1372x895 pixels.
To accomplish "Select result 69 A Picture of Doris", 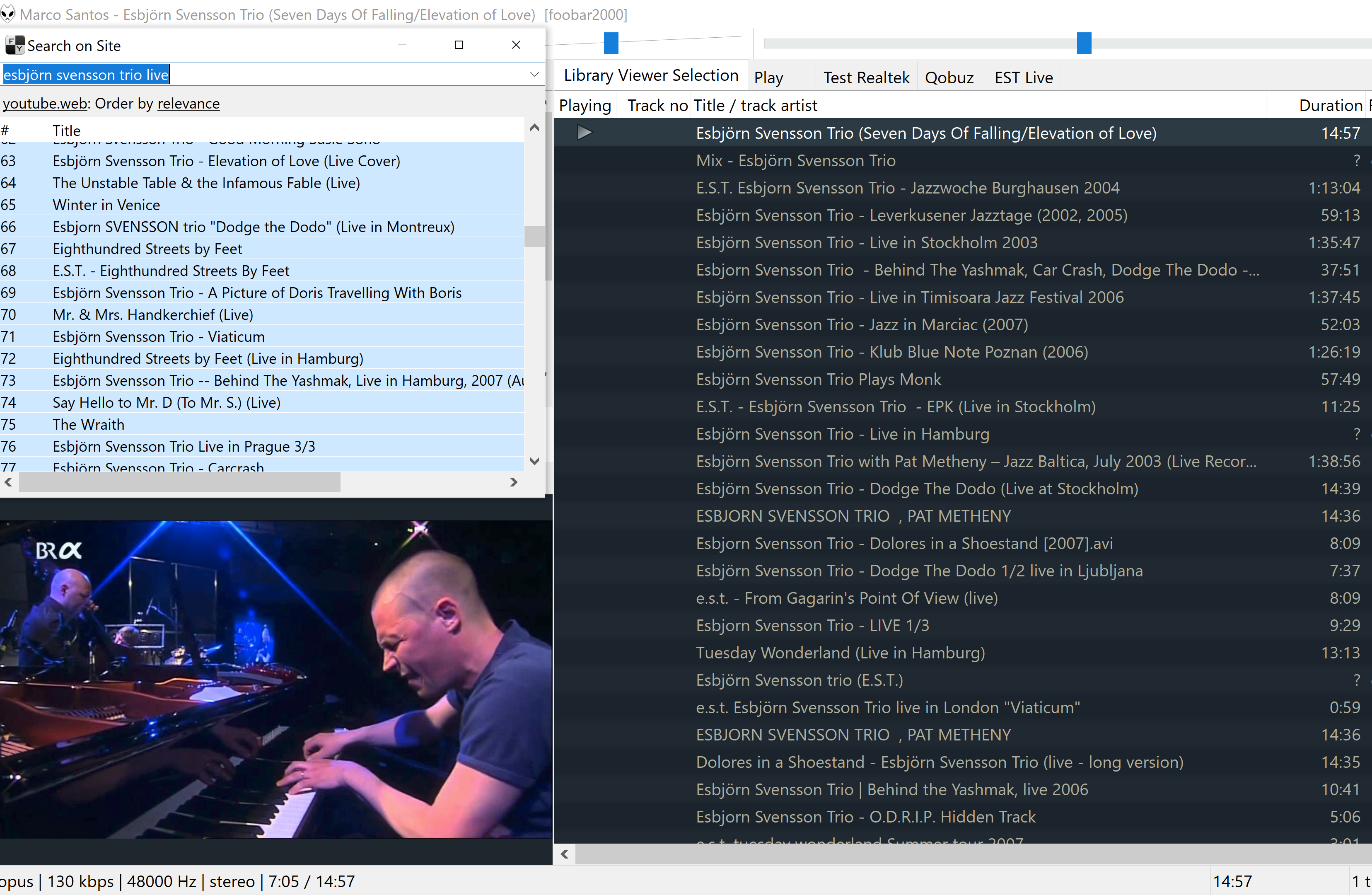I will (262, 293).
